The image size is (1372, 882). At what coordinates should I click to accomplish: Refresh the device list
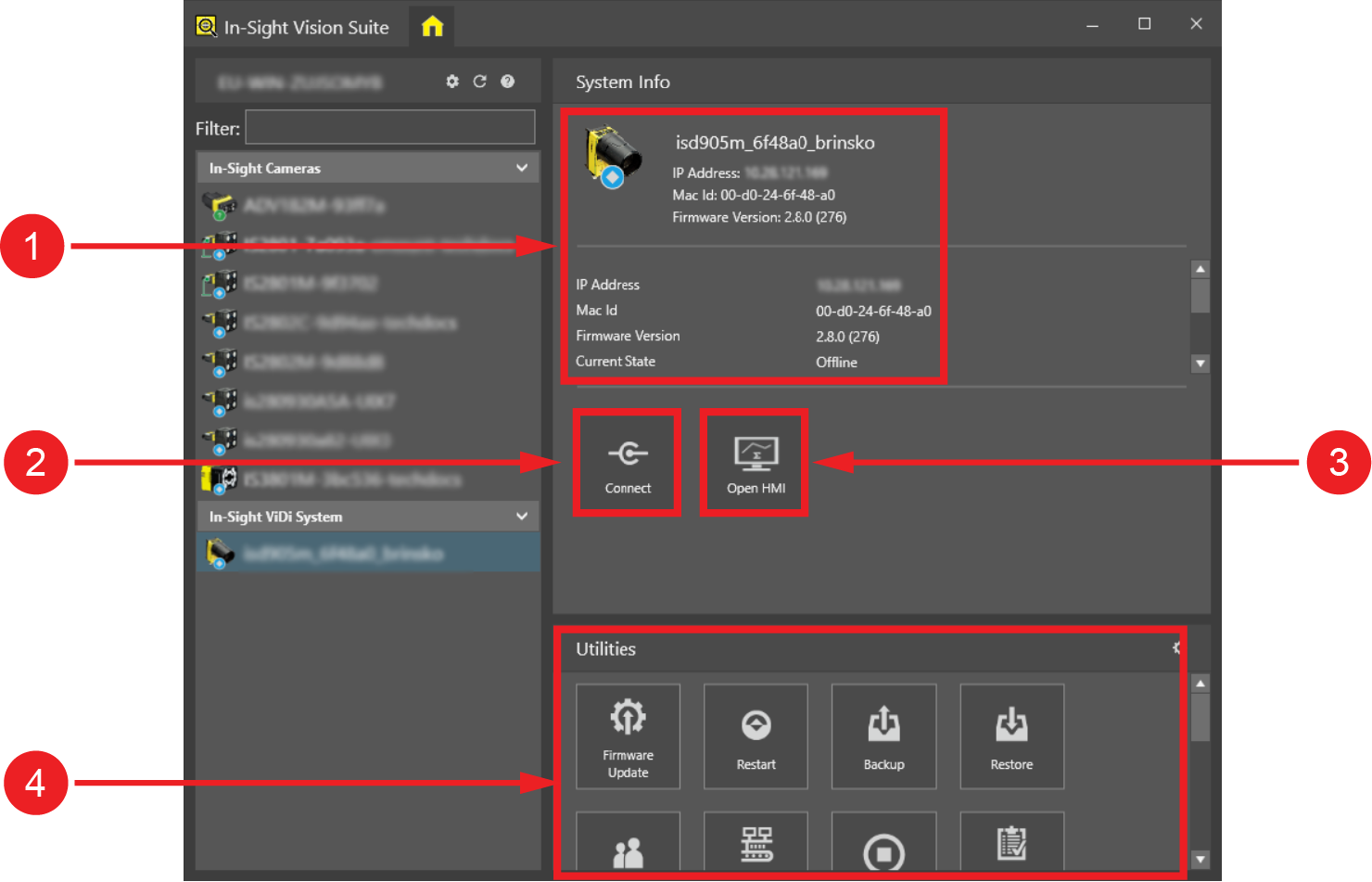coord(479,82)
